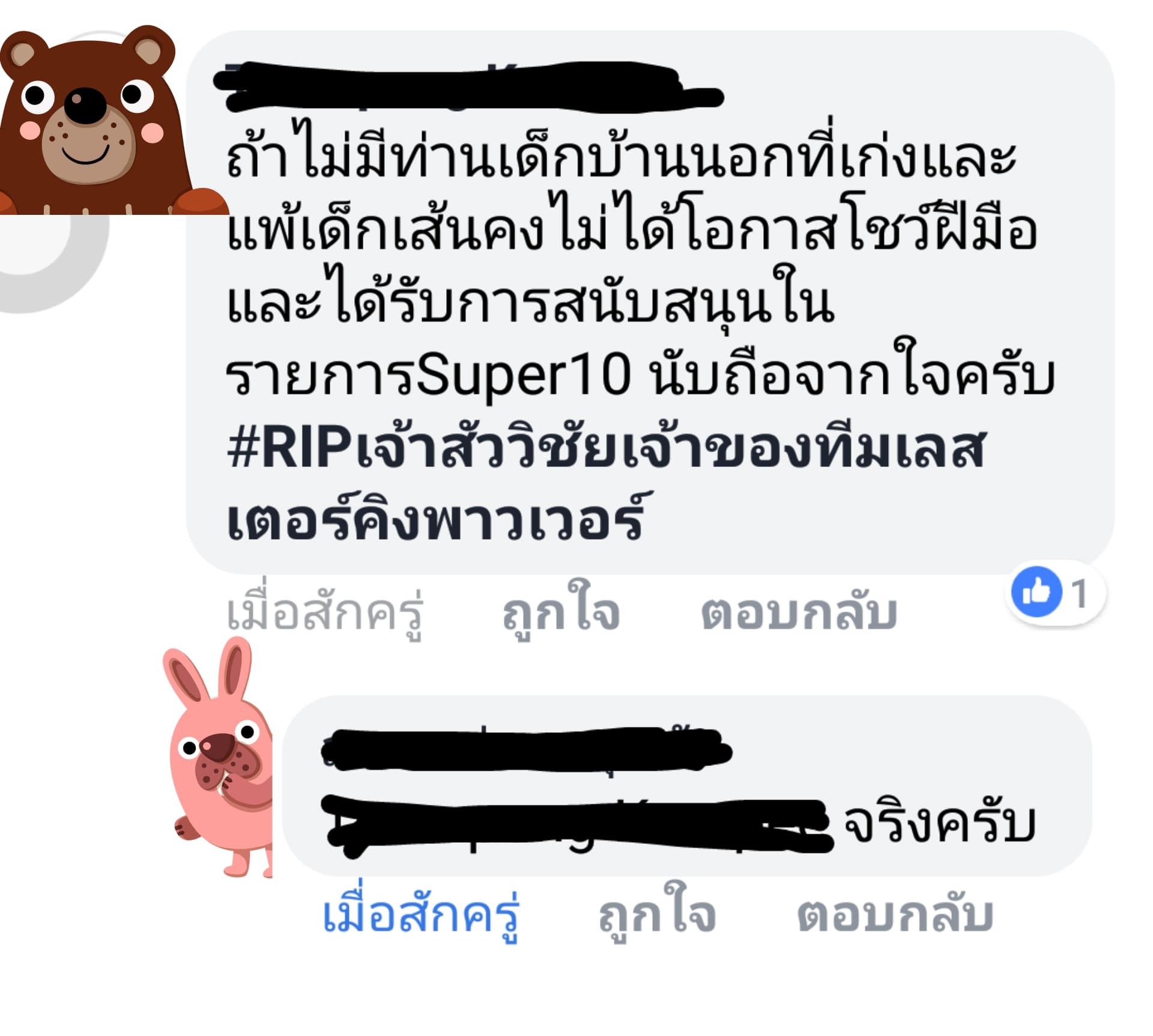View reaction count number 1

(1080, 594)
